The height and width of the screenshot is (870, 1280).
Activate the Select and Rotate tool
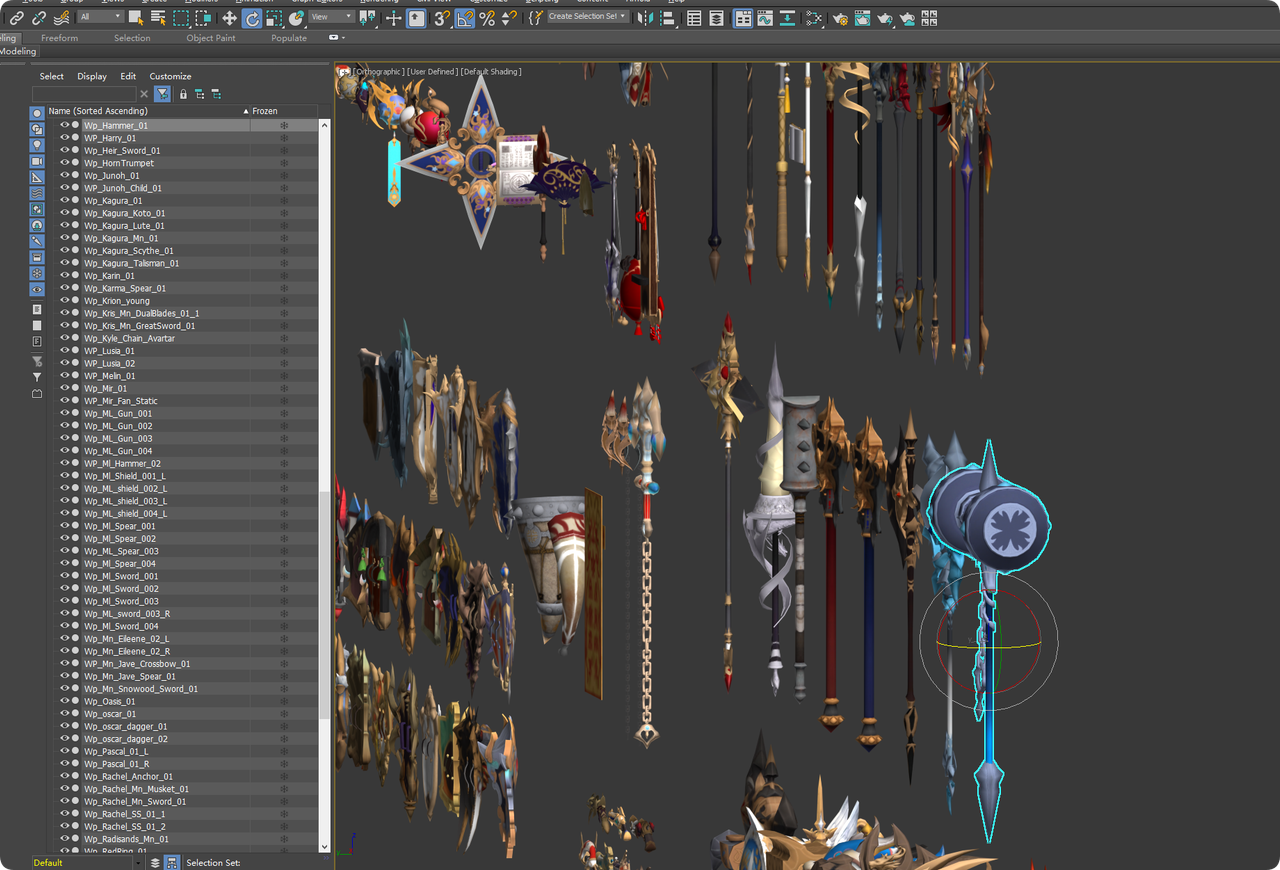252,18
